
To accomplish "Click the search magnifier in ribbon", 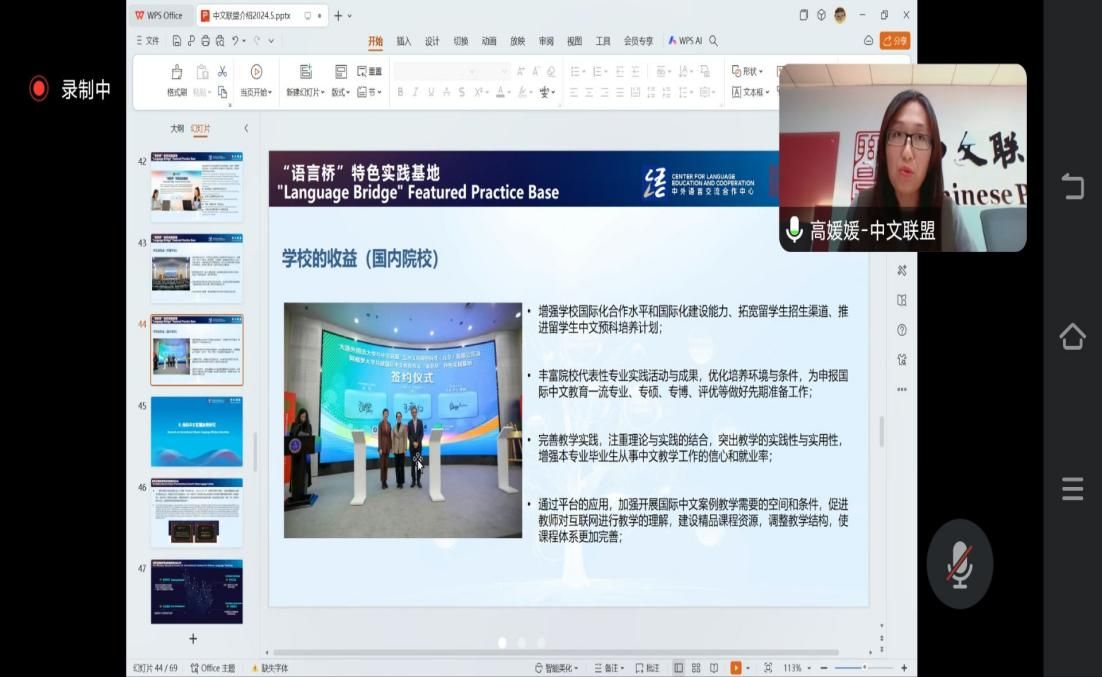I will pos(713,41).
